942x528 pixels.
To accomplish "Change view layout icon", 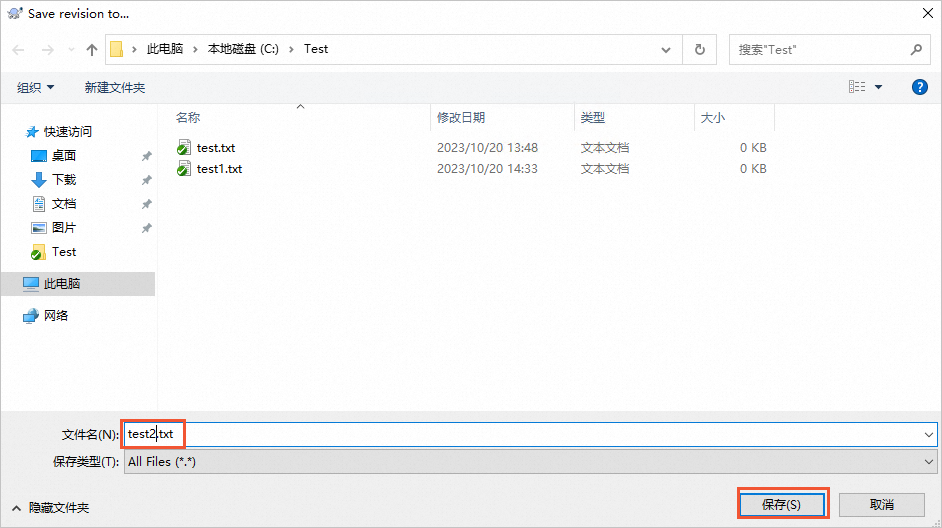I will 857,87.
